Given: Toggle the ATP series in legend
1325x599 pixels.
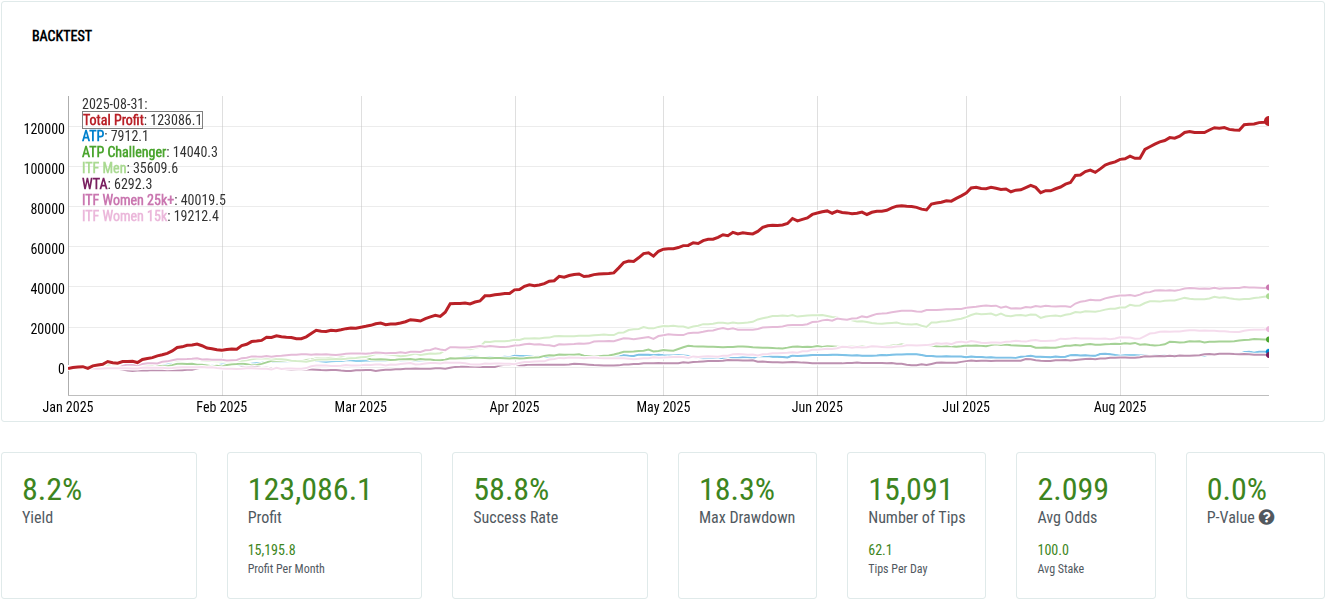Looking at the screenshot, I should 93,136.
